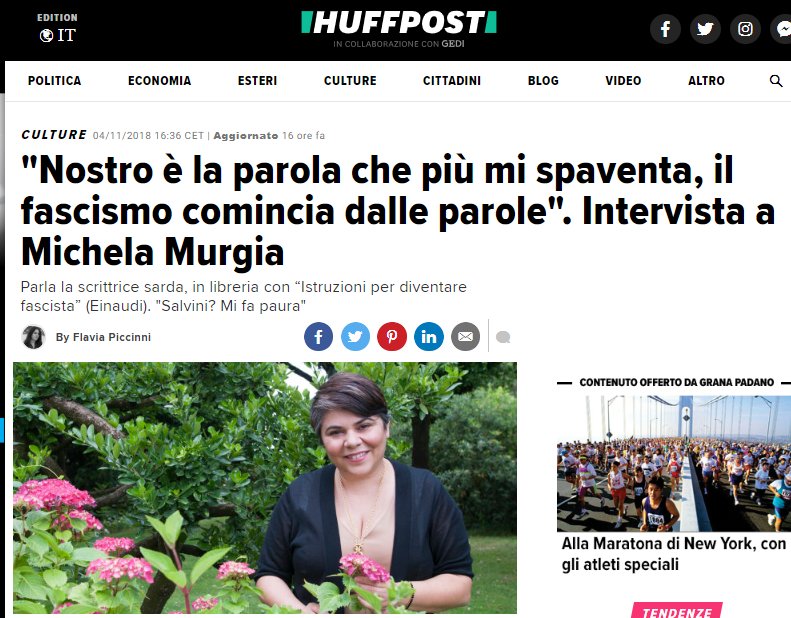The height and width of the screenshot is (618, 791).
Task: Open Messenger icon in header
Action: (781, 29)
